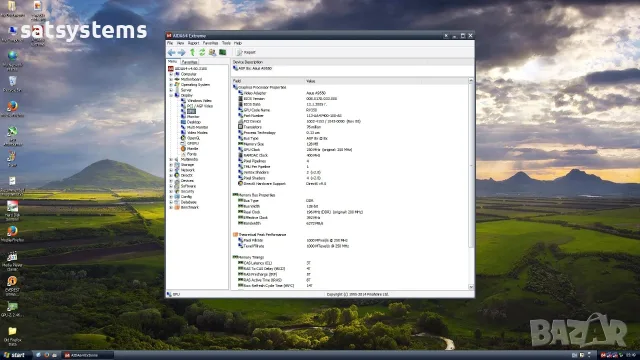Click the Software tree node icon

coord(177,186)
